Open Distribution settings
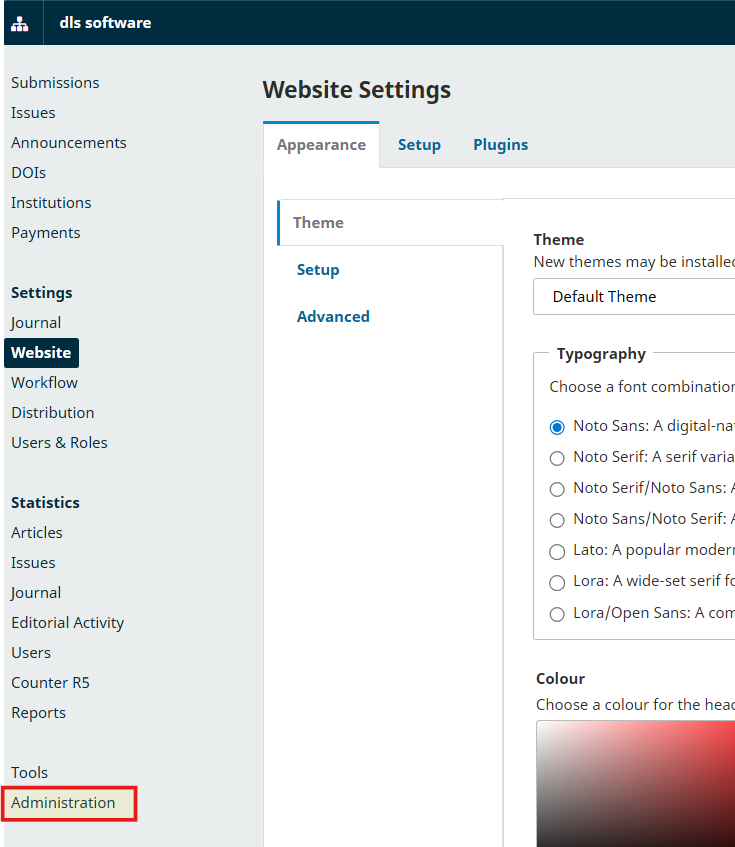The image size is (735, 847). tap(52, 413)
